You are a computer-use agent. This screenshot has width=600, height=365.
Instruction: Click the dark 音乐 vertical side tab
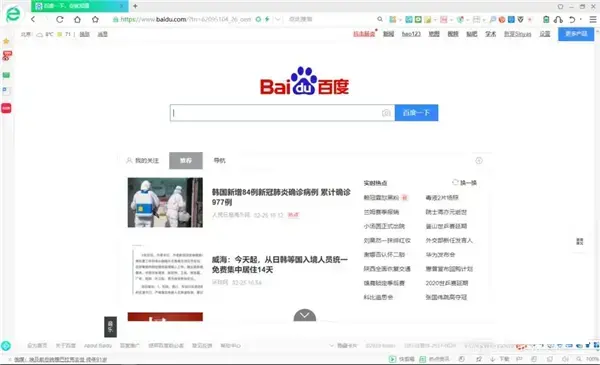coord(110,327)
